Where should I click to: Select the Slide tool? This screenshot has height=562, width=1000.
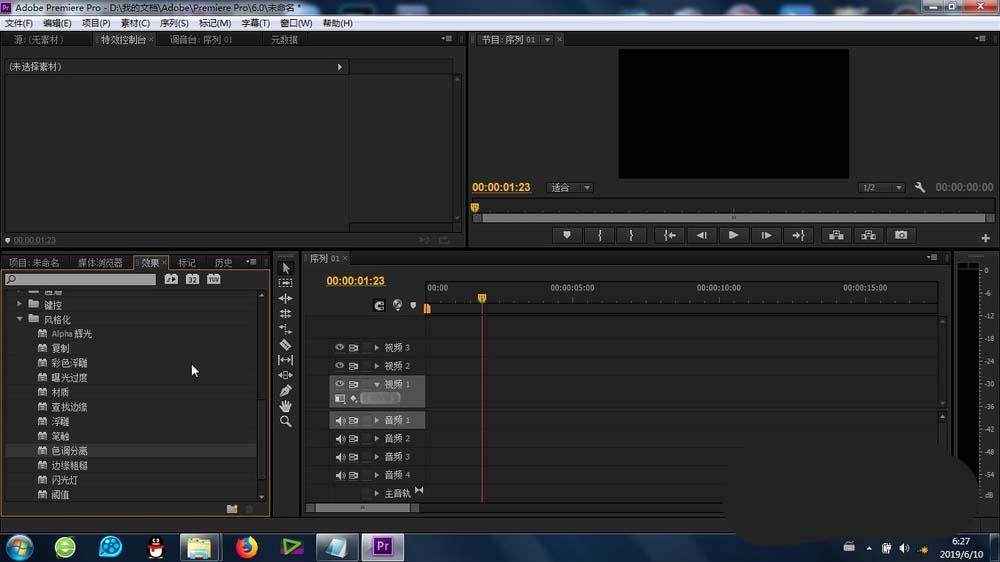click(x=286, y=375)
